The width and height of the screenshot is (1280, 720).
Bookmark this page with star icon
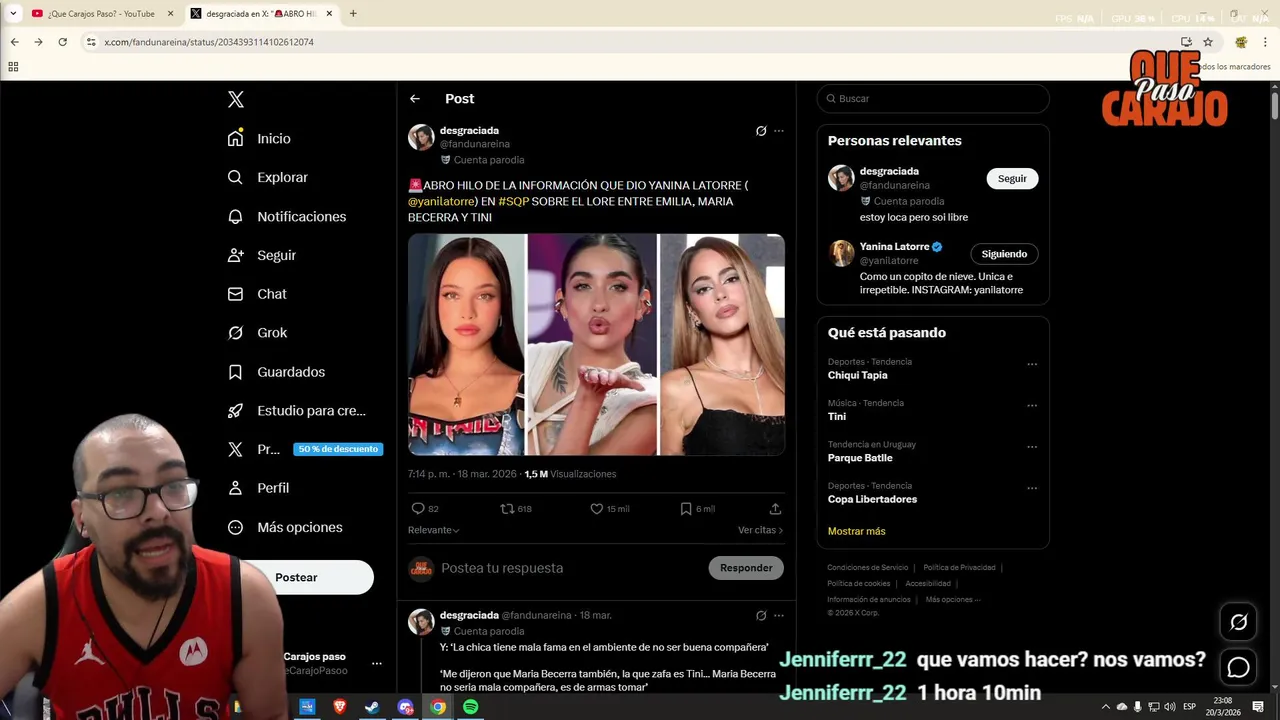pyautogui.click(x=1208, y=42)
